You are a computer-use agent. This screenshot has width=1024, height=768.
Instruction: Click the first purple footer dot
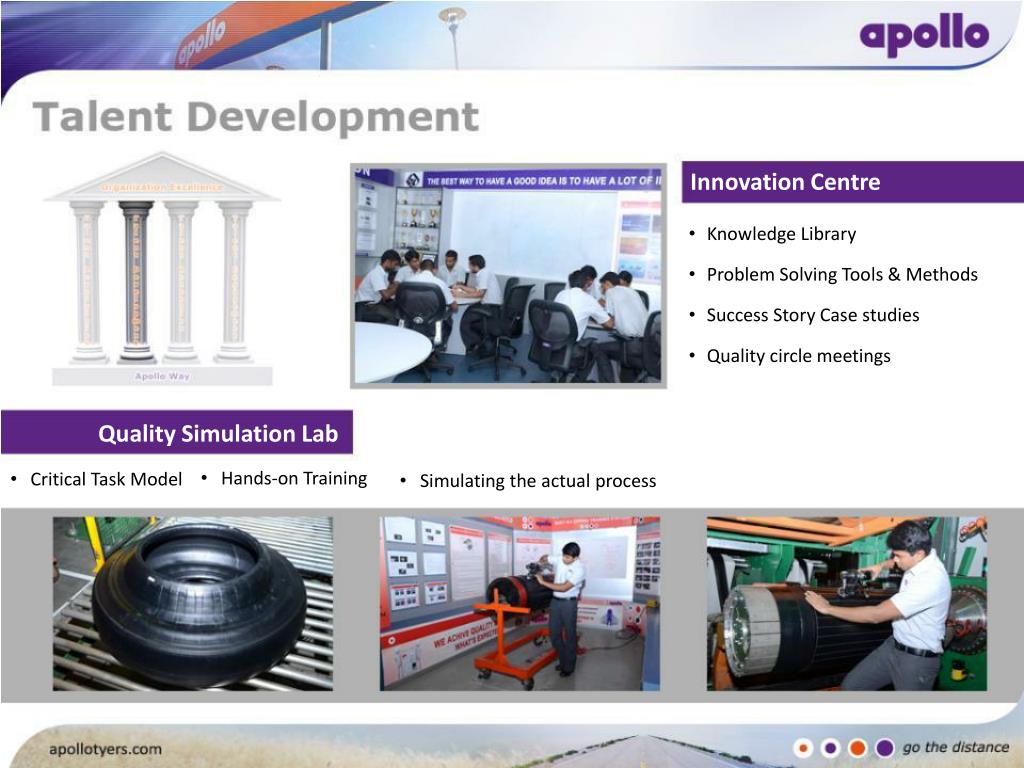[831, 746]
